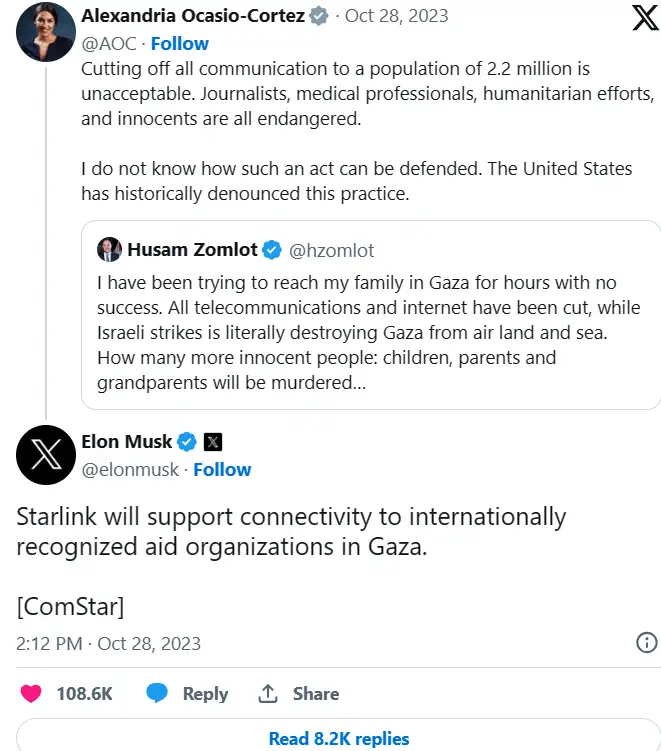661x751 pixels.
Task: Click the black X affiliation badge beside Elon Musk
Action: (x=213, y=442)
